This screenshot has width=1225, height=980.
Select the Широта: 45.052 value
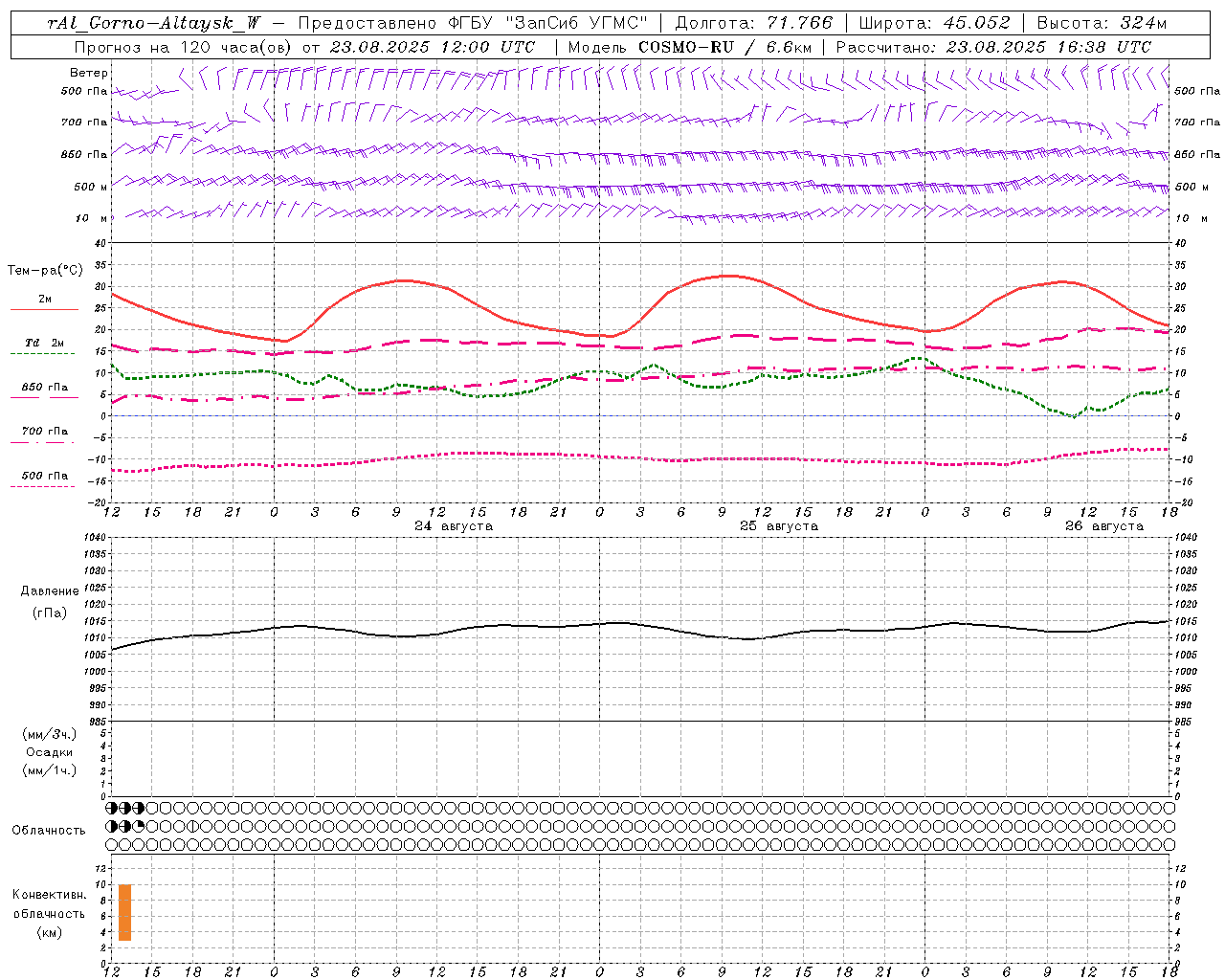(934, 24)
